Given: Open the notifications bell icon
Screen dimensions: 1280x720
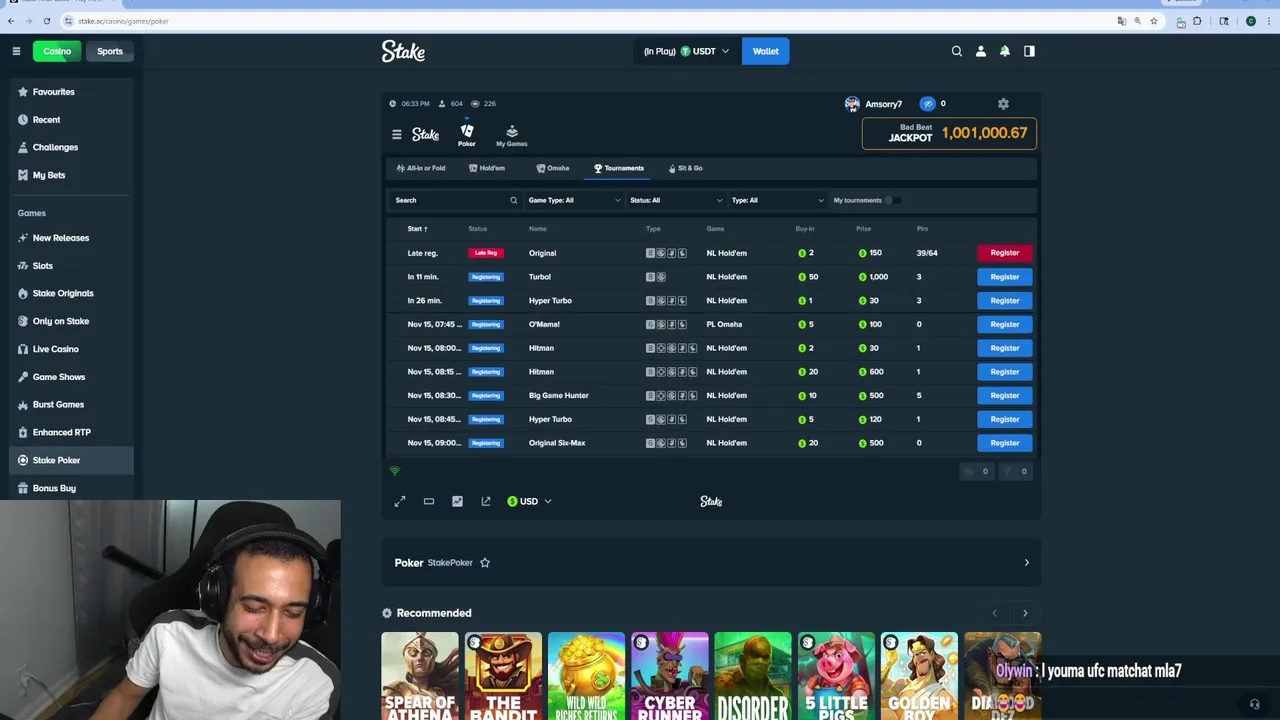Looking at the screenshot, I should [1005, 51].
